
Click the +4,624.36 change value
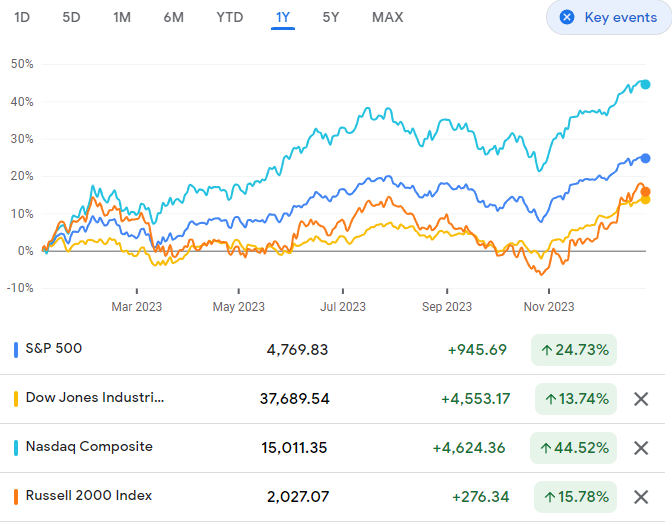tap(469, 448)
